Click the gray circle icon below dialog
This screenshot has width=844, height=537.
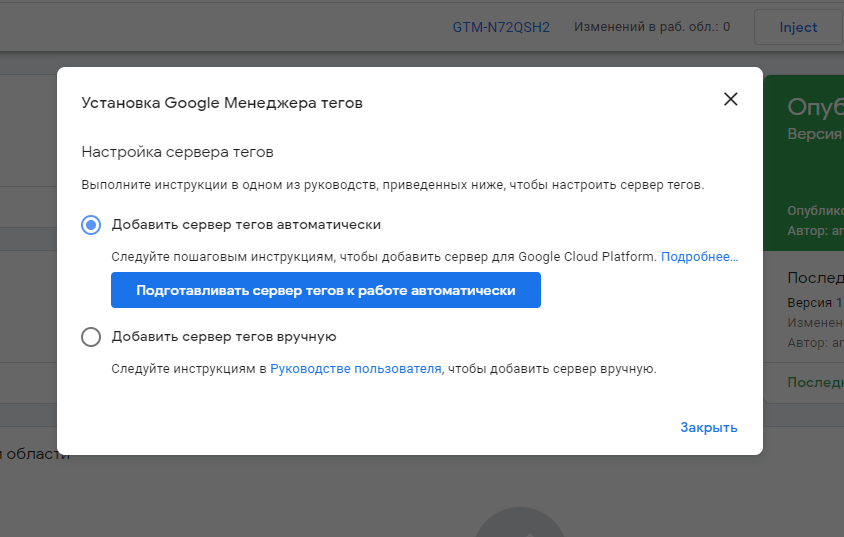click(520, 524)
